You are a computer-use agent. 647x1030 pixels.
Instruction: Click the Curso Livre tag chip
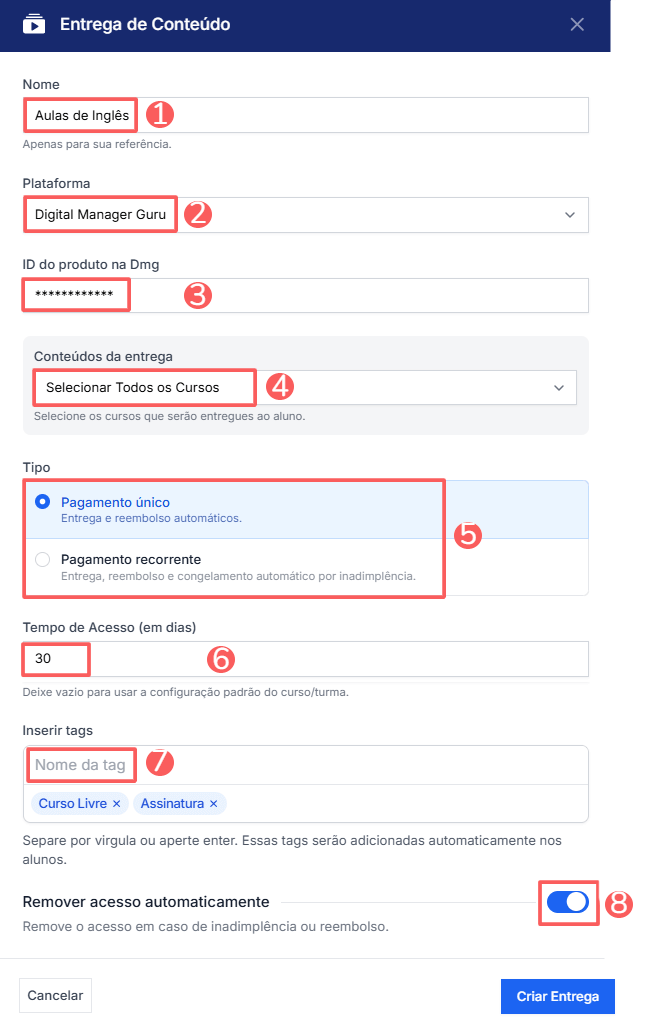click(73, 803)
